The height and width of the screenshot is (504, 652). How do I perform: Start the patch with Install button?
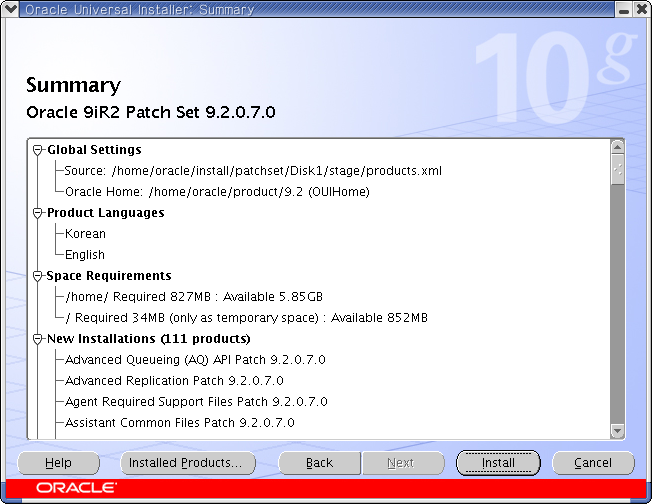498,463
